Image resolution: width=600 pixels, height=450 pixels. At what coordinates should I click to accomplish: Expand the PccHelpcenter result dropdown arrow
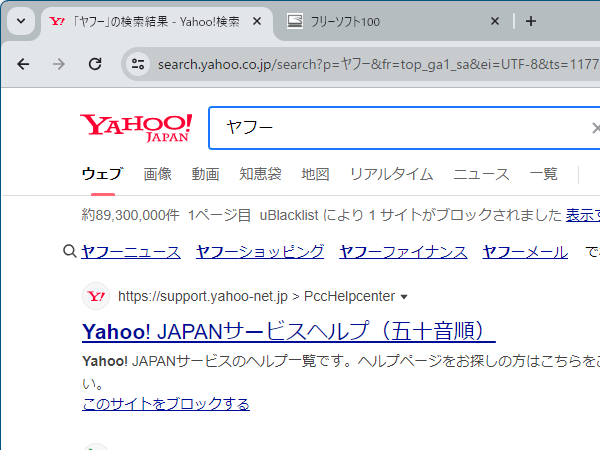(x=404, y=297)
